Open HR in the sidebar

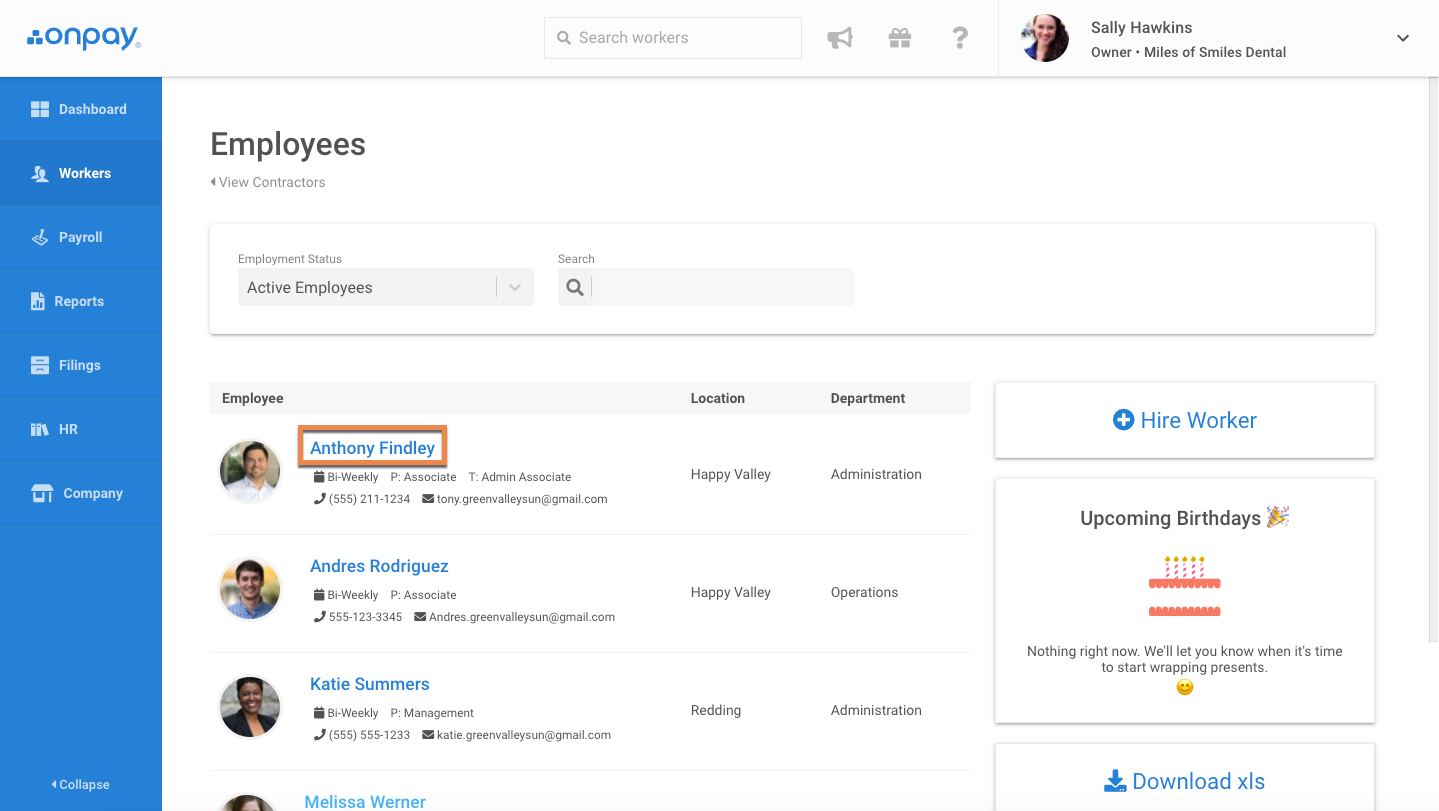[x=81, y=429]
